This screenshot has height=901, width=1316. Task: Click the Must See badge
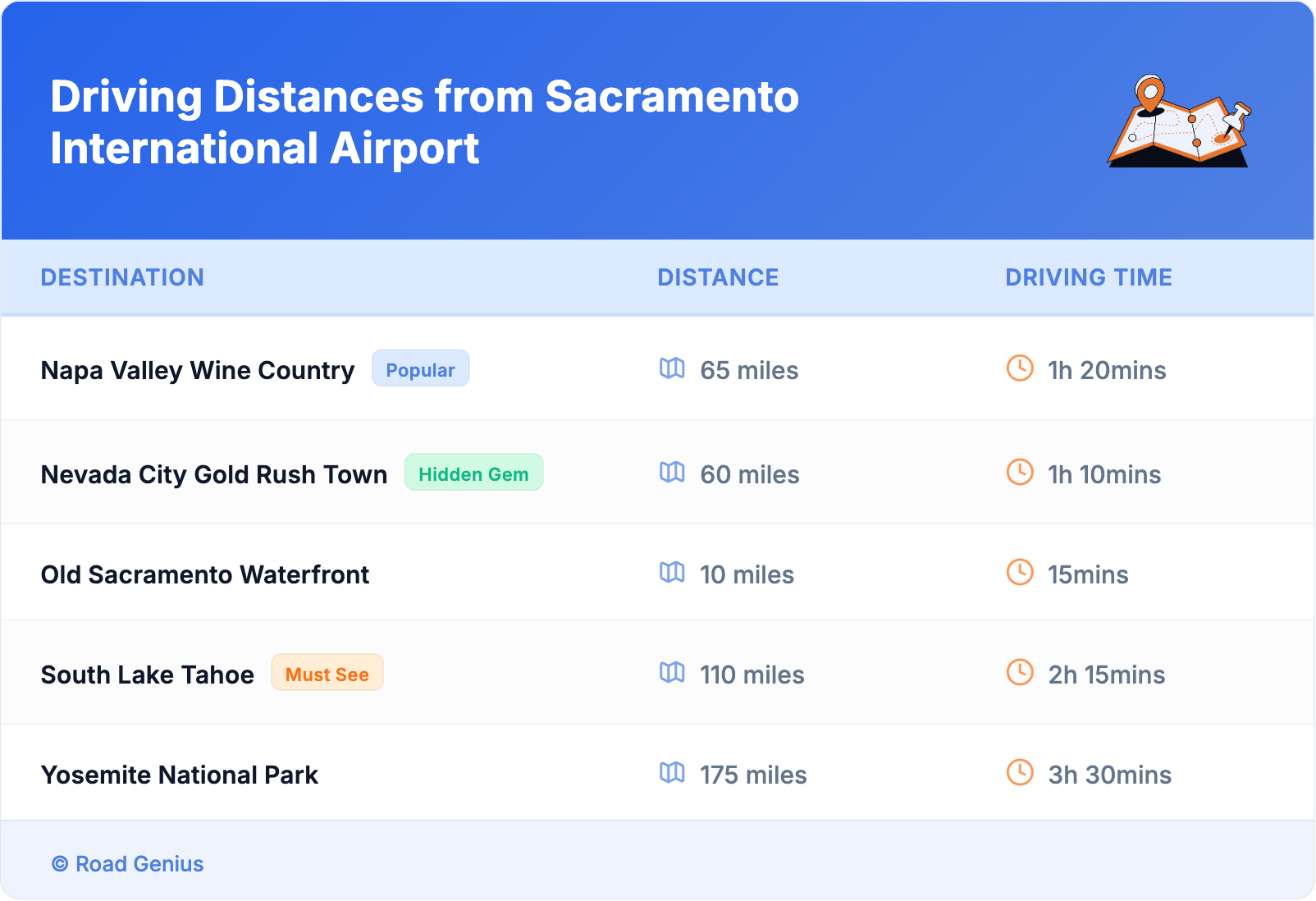327,674
